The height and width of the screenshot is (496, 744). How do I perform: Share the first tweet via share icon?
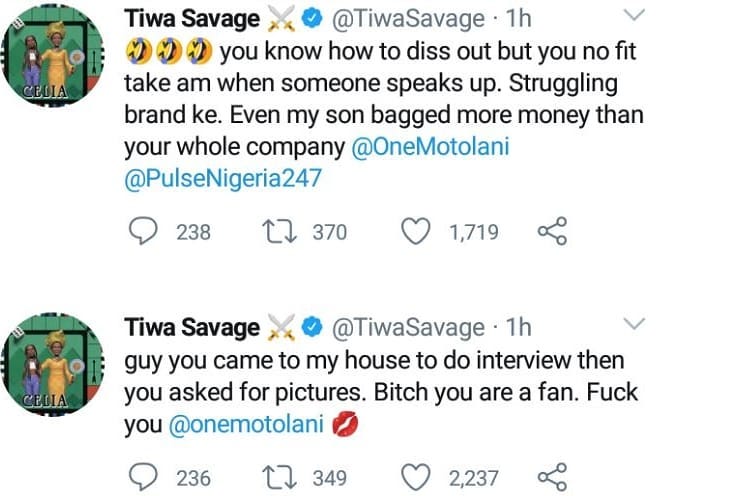[x=552, y=232]
